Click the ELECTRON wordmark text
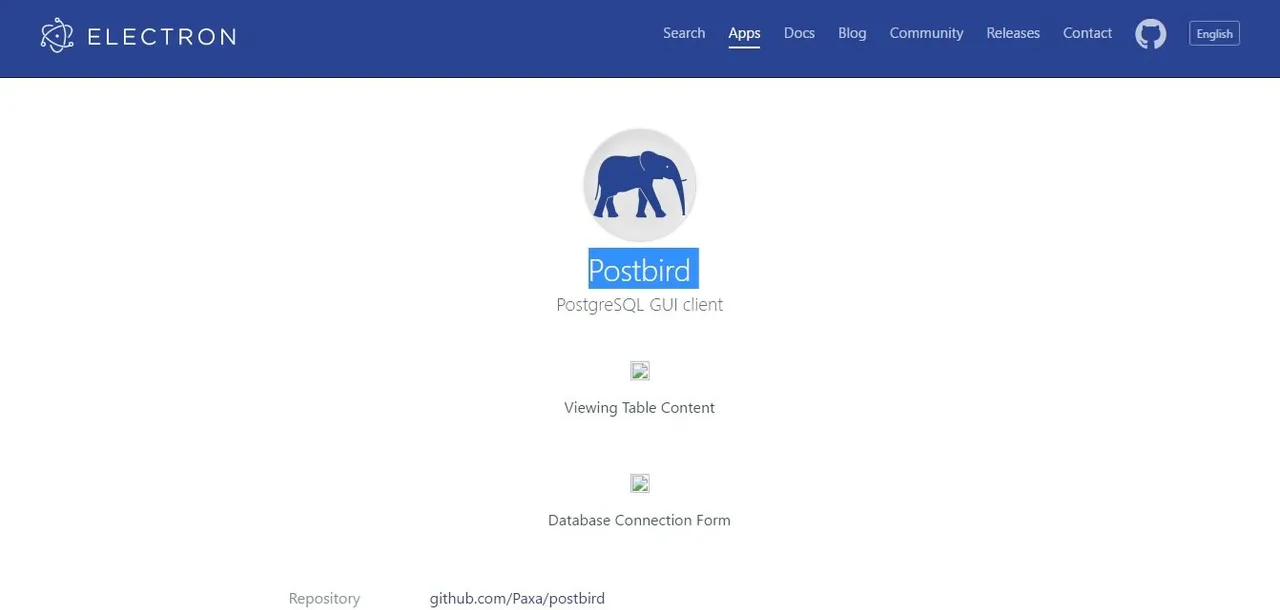This screenshot has width=1280, height=610. click(162, 37)
